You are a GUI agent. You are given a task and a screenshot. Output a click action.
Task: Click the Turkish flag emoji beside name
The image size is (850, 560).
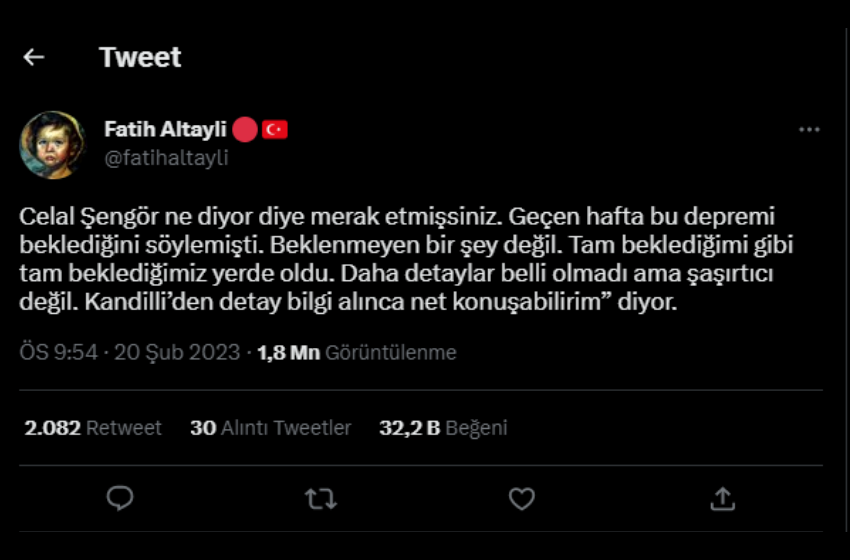click(275, 130)
